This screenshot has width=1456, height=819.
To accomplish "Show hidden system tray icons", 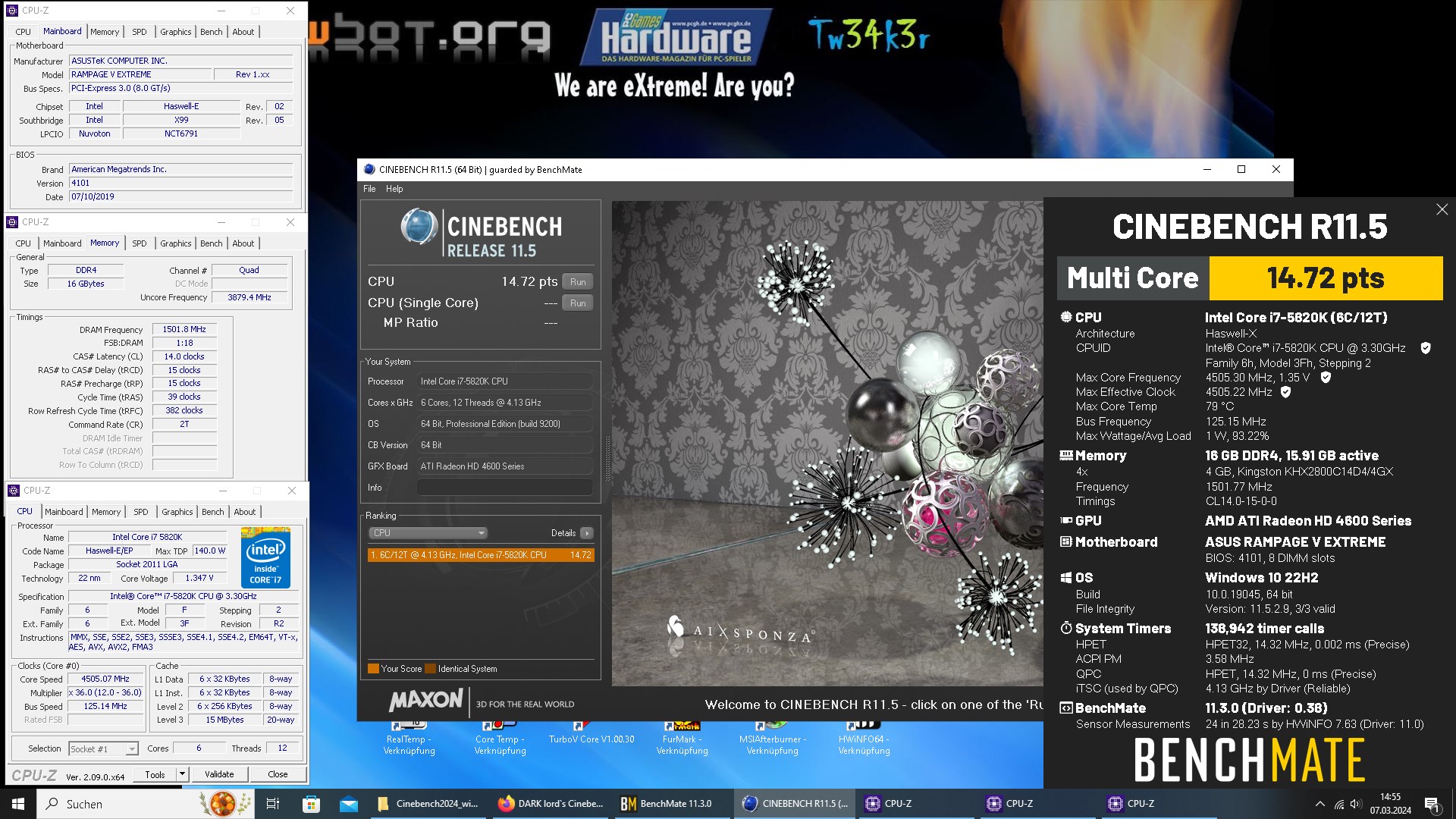I will [1320, 804].
